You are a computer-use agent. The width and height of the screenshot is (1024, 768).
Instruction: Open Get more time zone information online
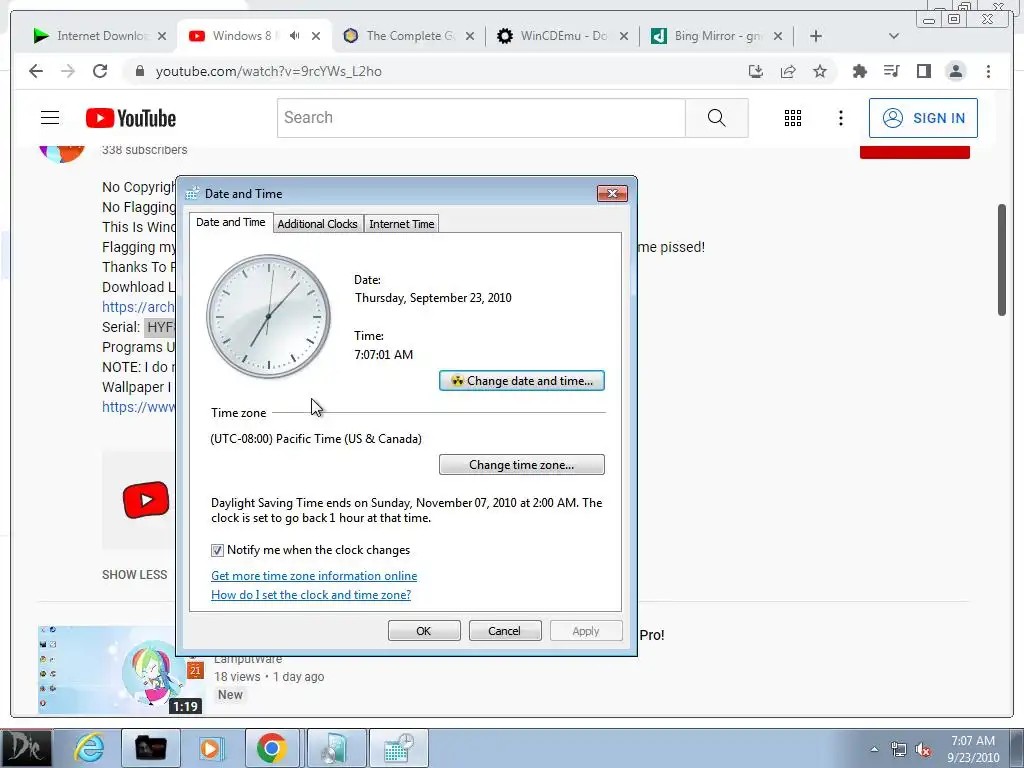(x=314, y=576)
